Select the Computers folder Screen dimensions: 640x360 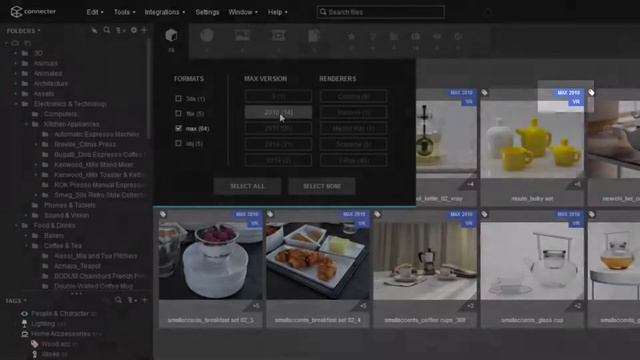tap(60, 114)
